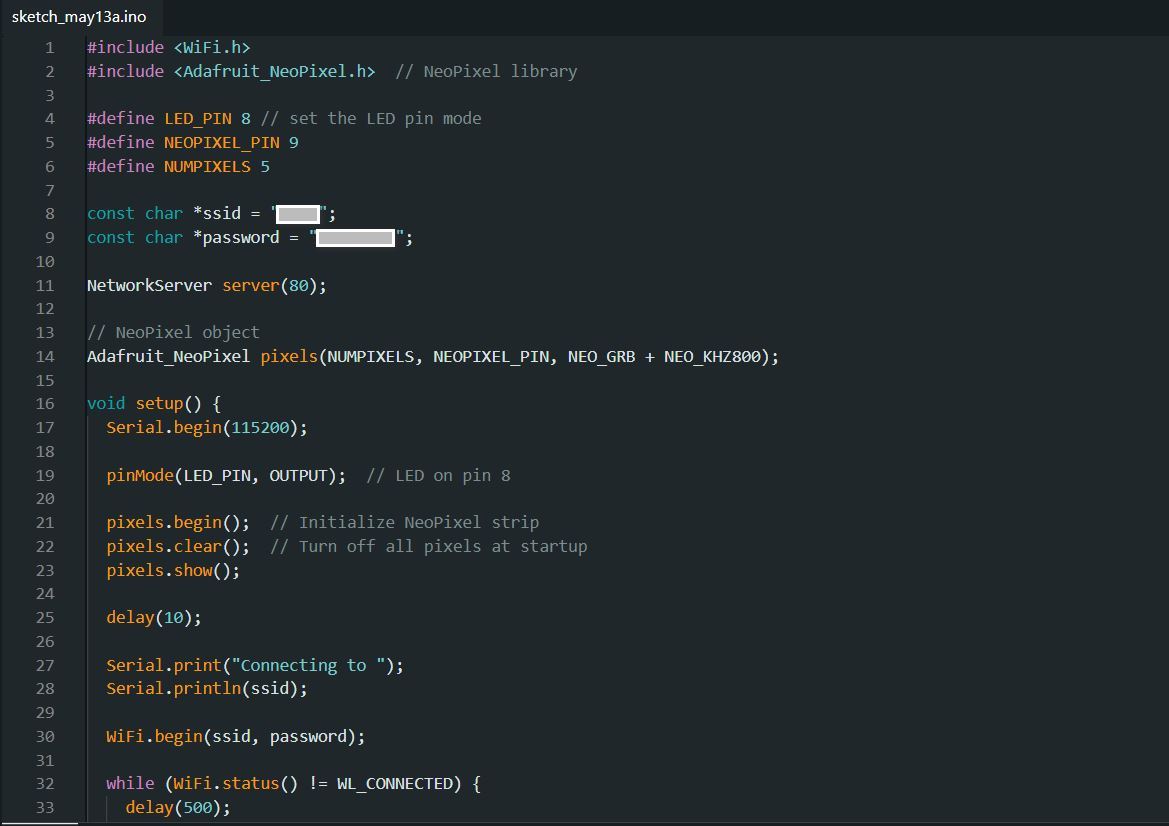This screenshot has width=1169, height=826.
Task: Click the '// NeoPixel object' comment
Action: 173,332
